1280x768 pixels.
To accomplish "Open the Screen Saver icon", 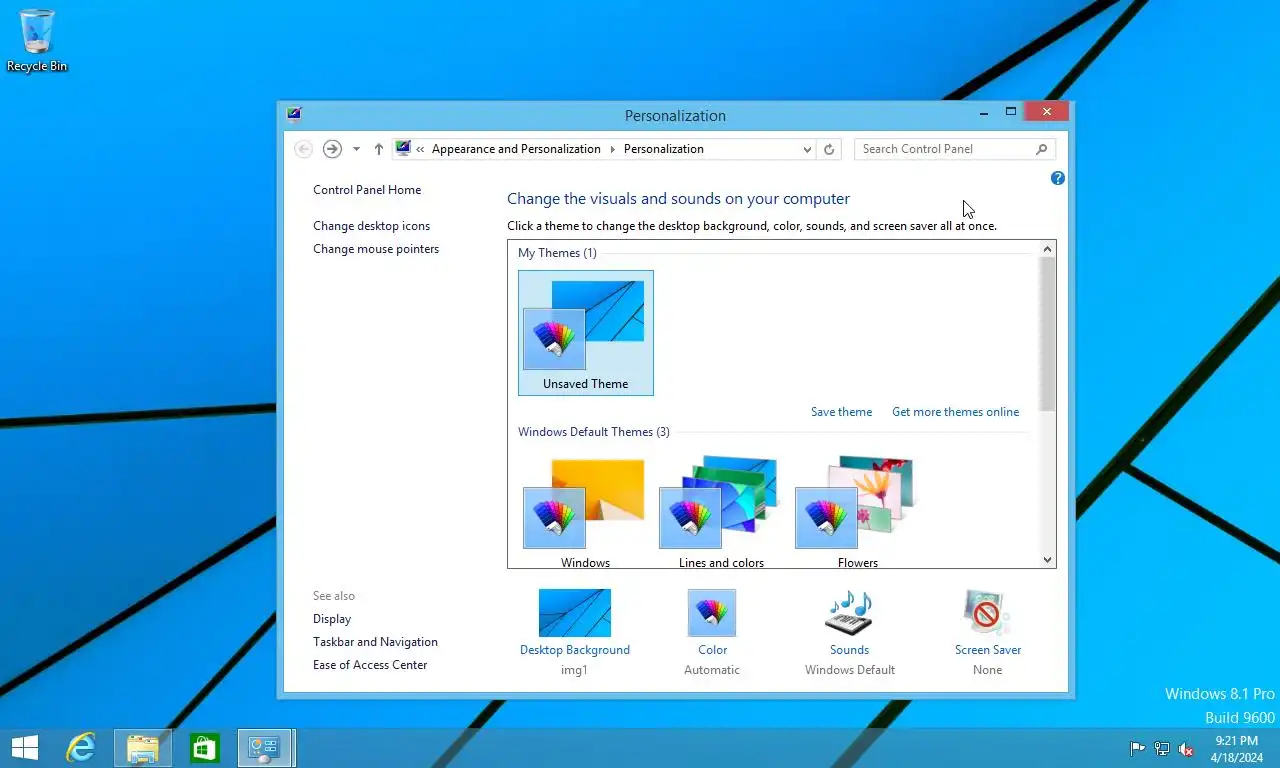I will pos(987,612).
